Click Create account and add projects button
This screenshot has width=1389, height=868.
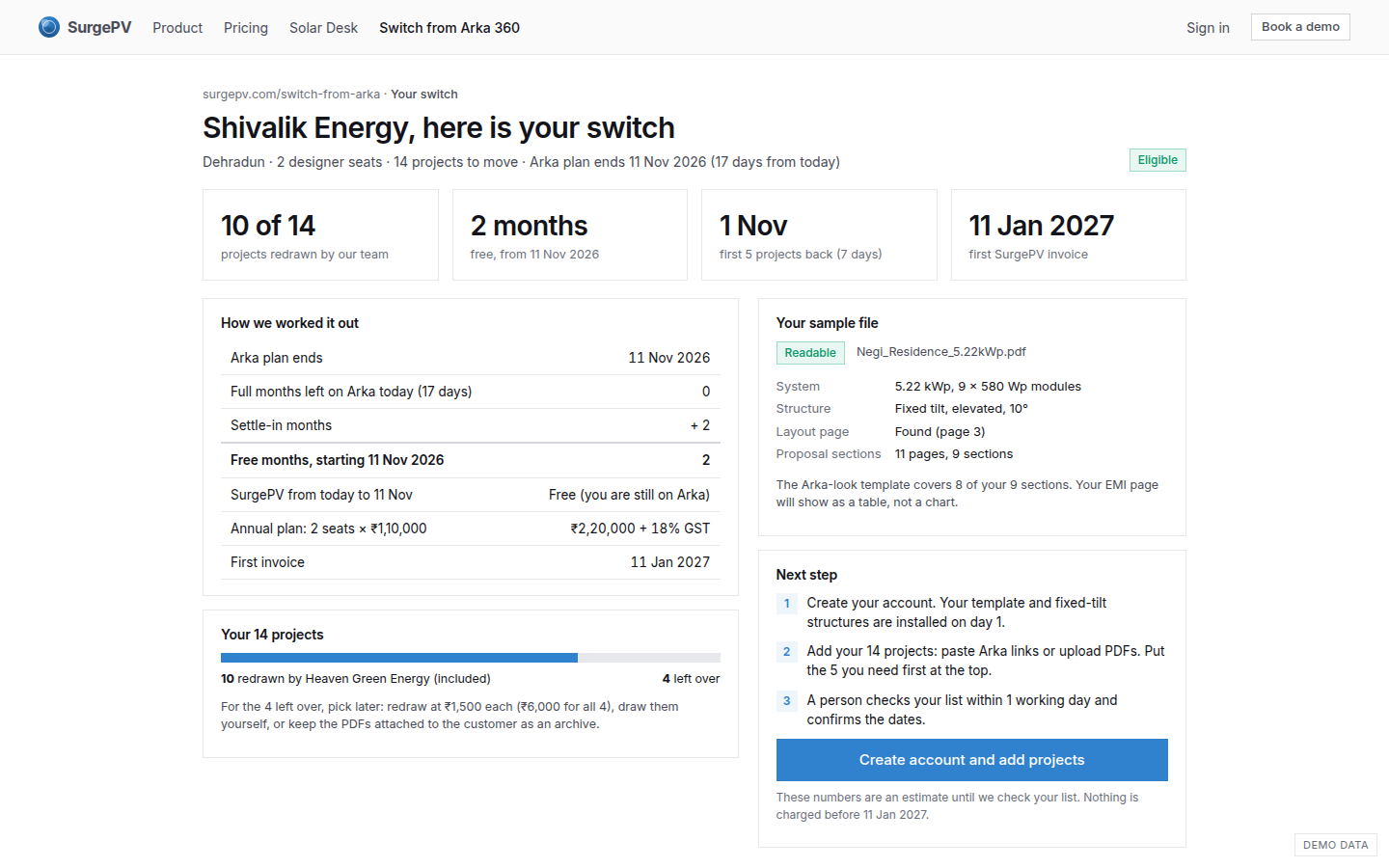(x=971, y=760)
